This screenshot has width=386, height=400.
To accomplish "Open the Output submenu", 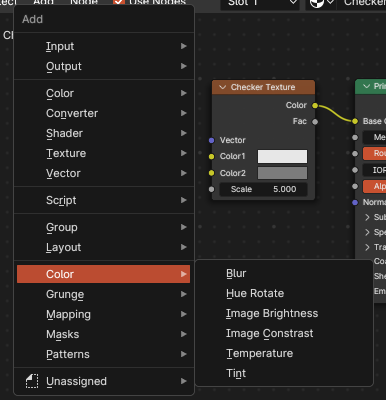I will click(x=103, y=66).
